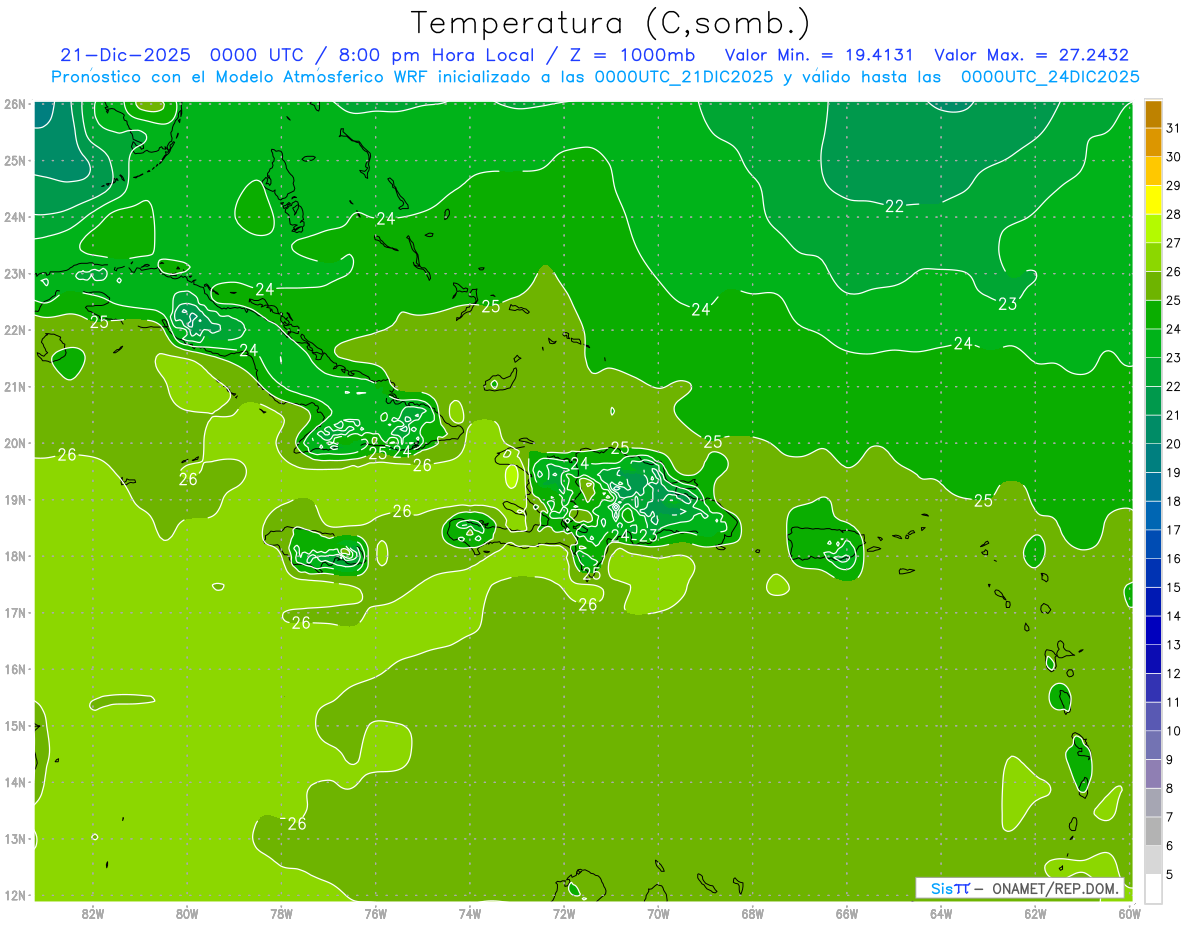
Task: Click the color swatch between 30 and 31
Action: [x=1153, y=143]
